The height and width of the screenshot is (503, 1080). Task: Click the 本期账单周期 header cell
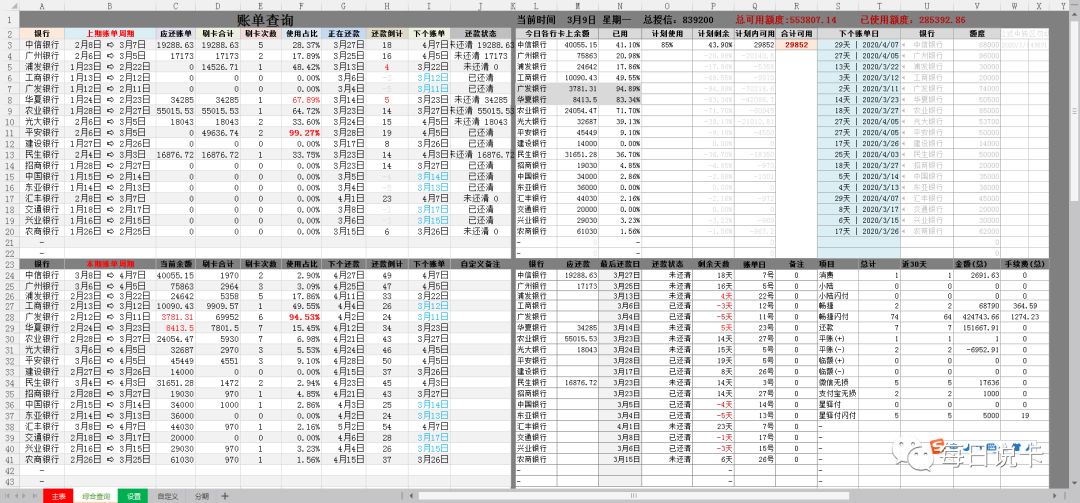(x=110, y=264)
